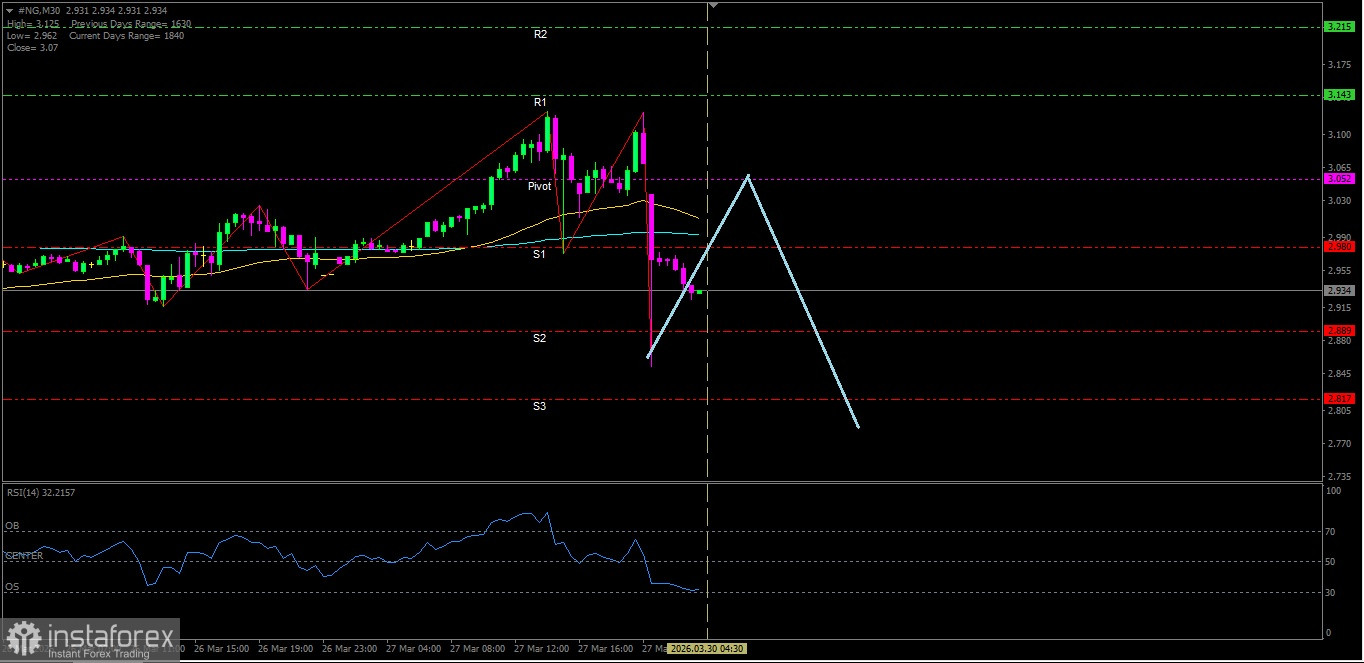Click the S1 support level label
The height and width of the screenshot is (663, 1364).
coord(539,254)
